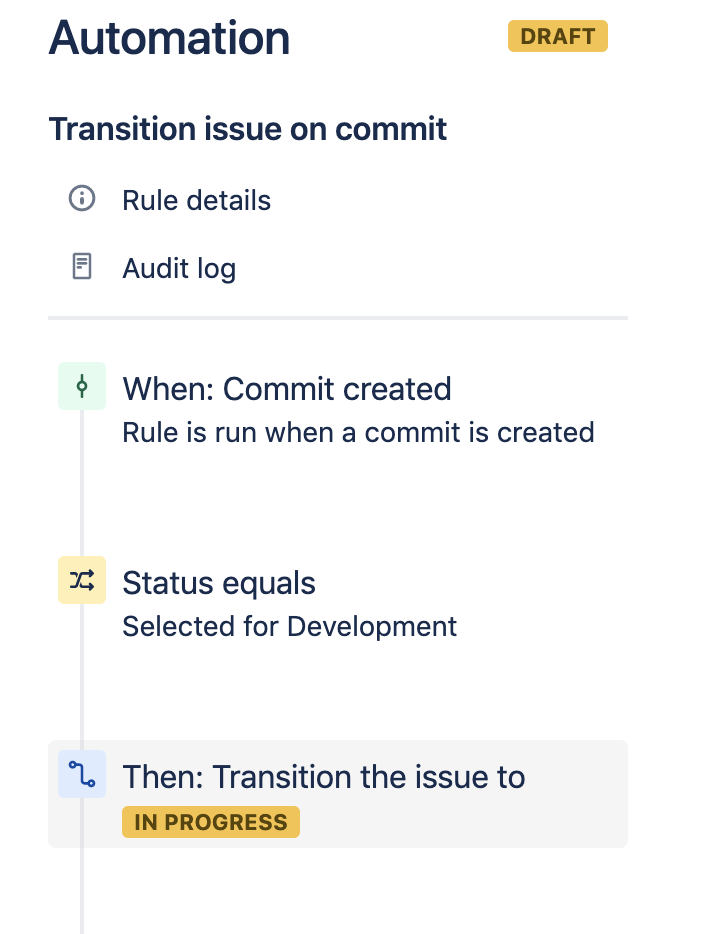This screenshot has width=710, height=934.
Task: Click the IN PROGRESS yellow lozenge
Action: [210, 821]
